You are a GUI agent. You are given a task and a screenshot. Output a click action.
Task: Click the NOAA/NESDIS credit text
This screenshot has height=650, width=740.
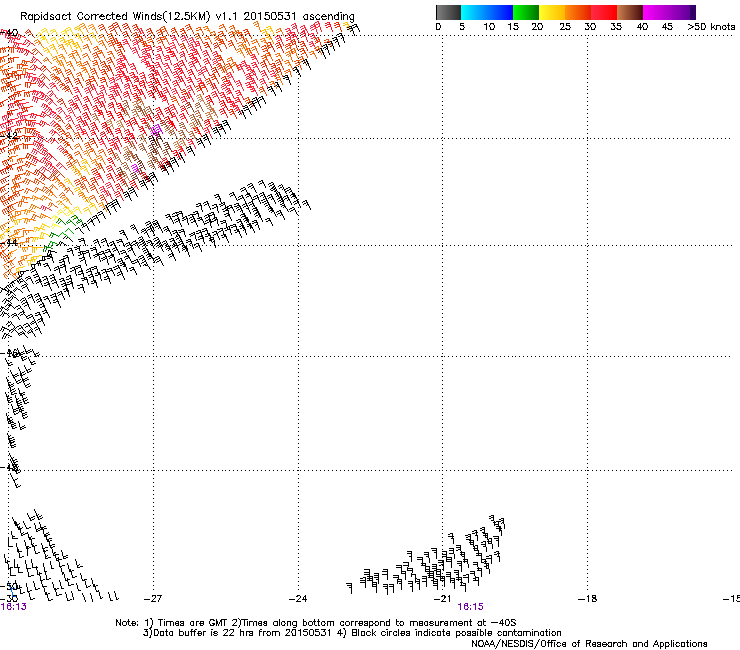tap(589, 643)
